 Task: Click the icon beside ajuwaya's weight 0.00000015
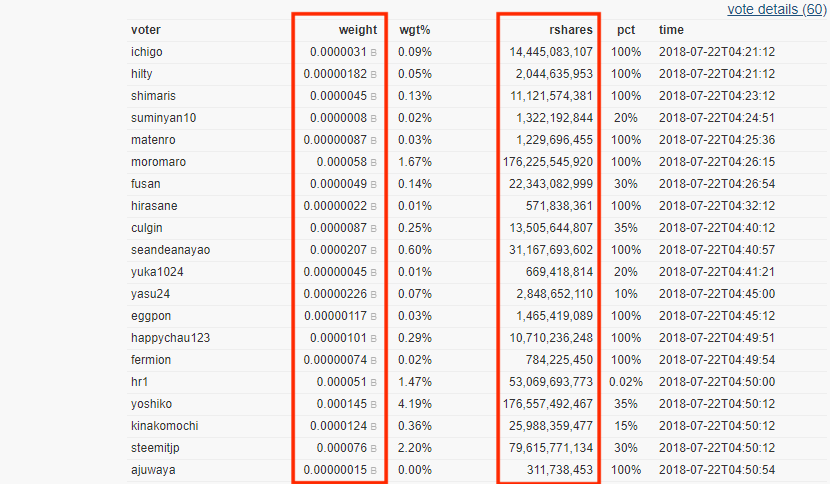tap(374, 470)
